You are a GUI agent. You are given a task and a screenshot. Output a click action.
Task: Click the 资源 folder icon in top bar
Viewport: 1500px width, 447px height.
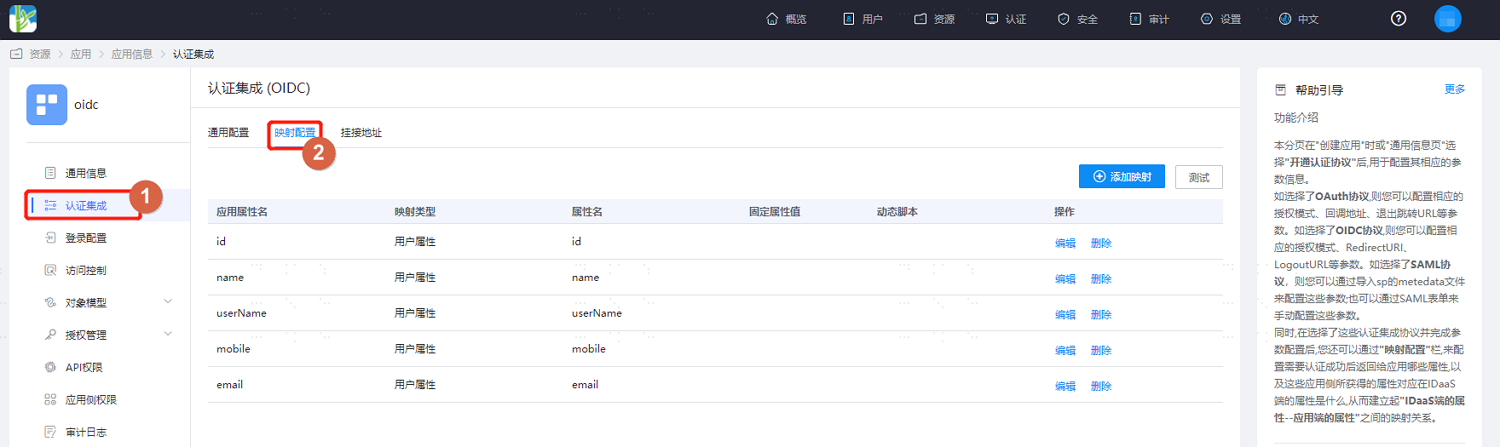point(920,19)
